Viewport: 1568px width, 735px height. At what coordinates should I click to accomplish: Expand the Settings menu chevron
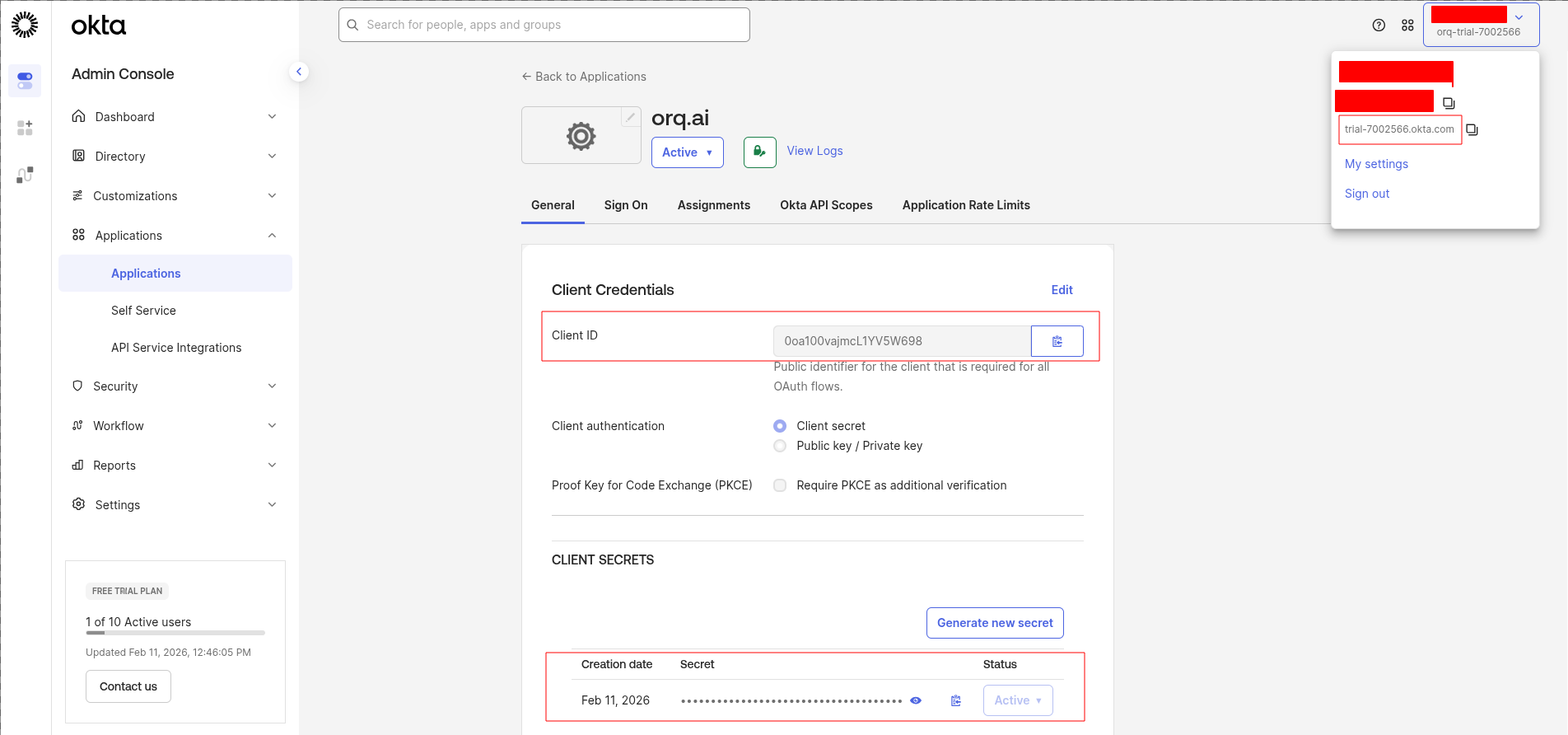tap(272, 504)
